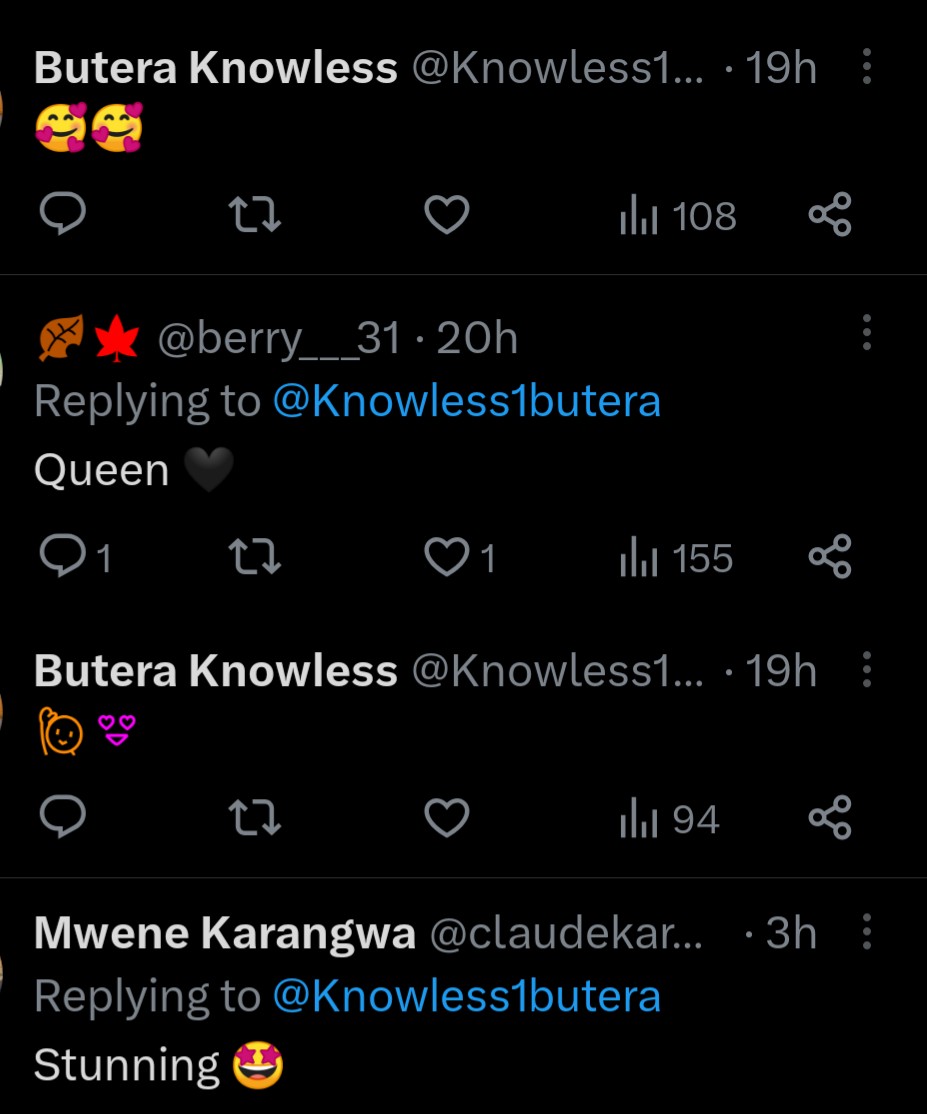The width and height of the screenshot is (927, 1114).
Task: Retweet Butera Knowless's heart-face emoji tweet
Action: pyautogui.click(x=254, y=214)
